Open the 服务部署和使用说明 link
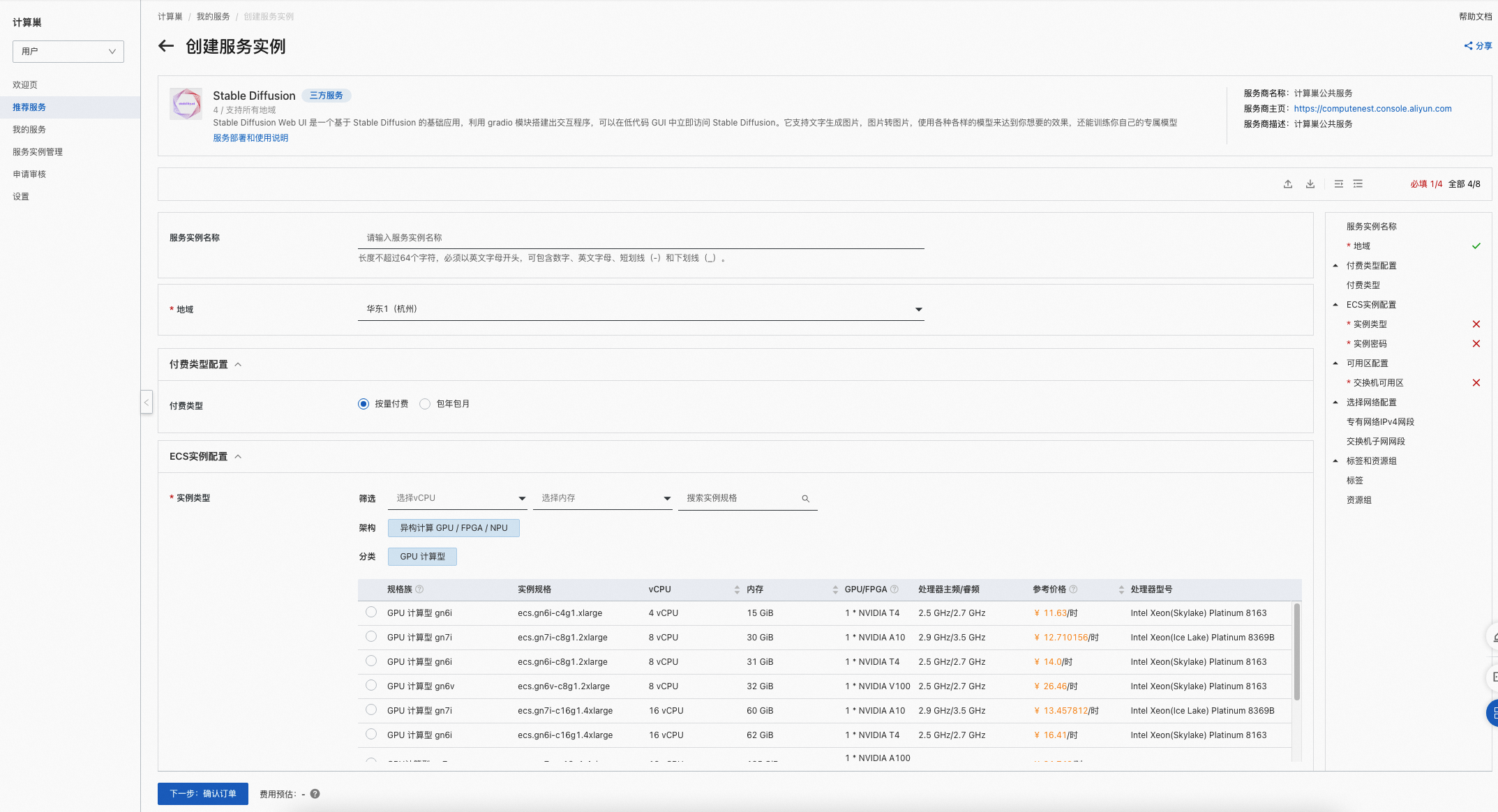 [250, 138]
